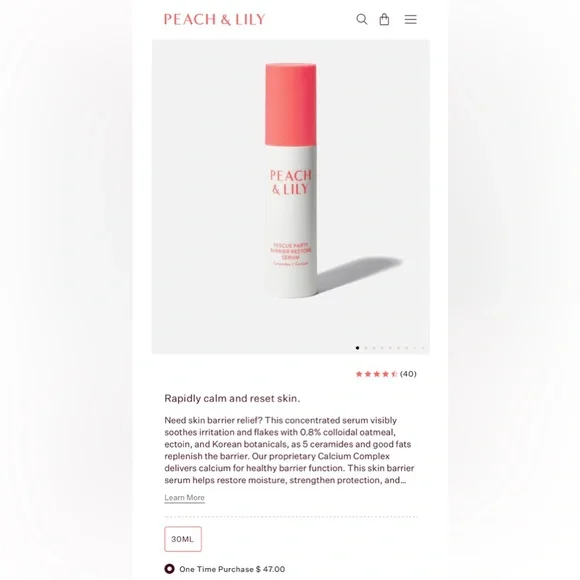580x580 pixels.
Task: Open the shopping bag icon
Action: point(384,19)
